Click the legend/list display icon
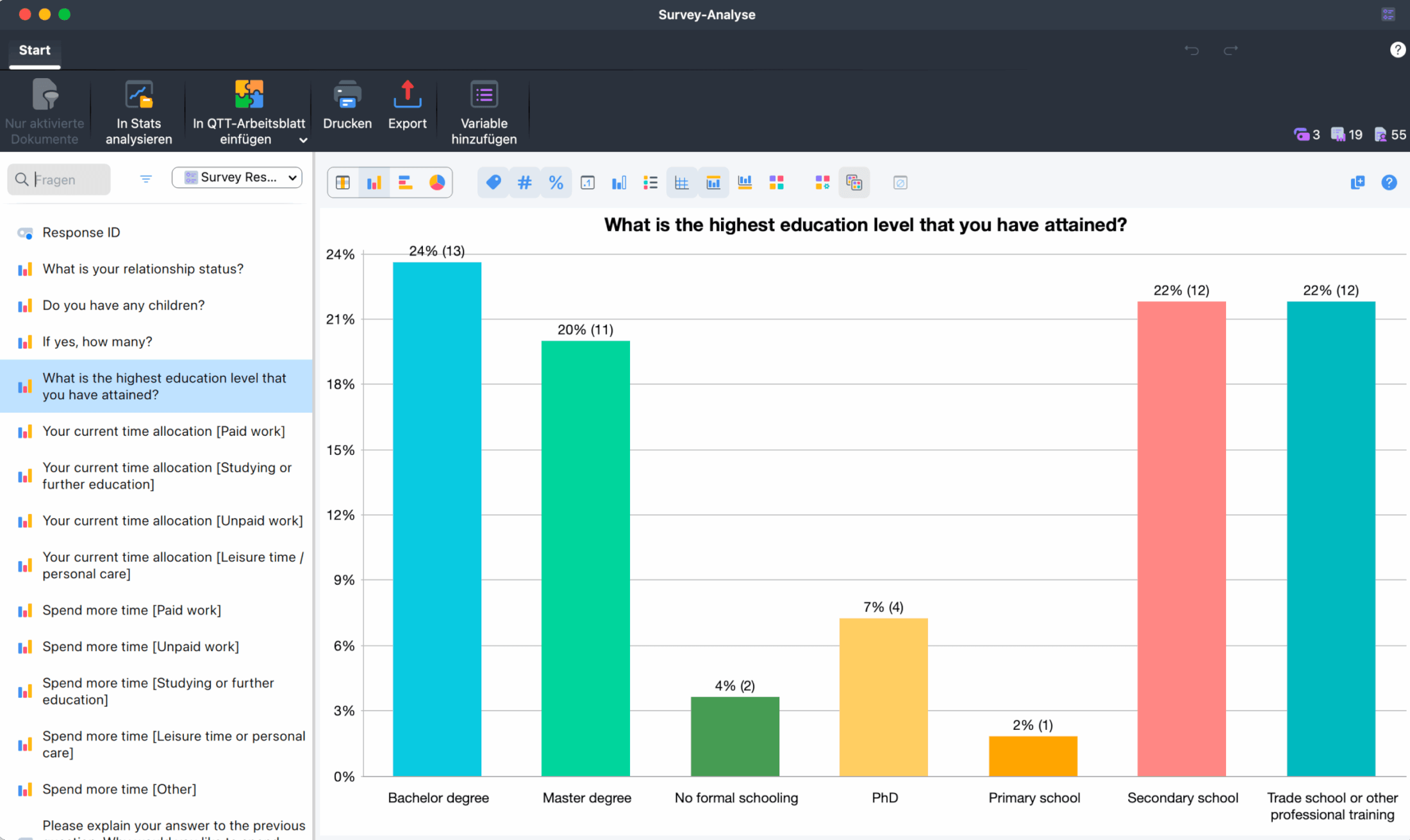1410x840 pixels. point(650,182)
